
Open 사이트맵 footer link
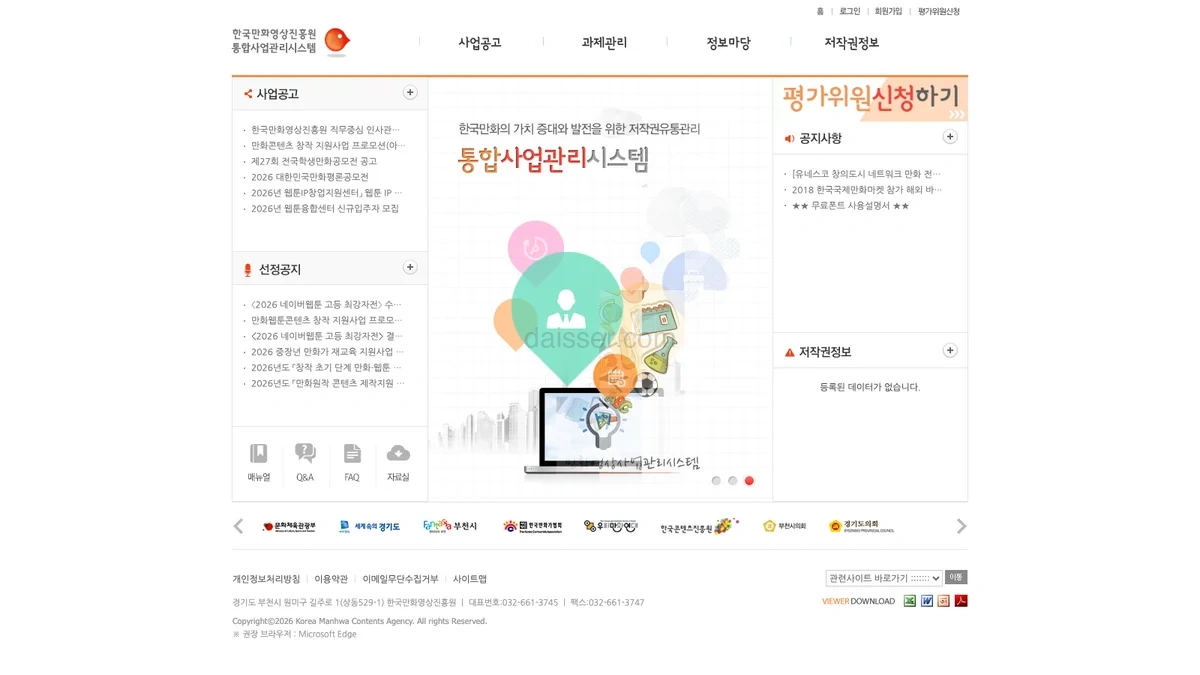click(470, 579)
